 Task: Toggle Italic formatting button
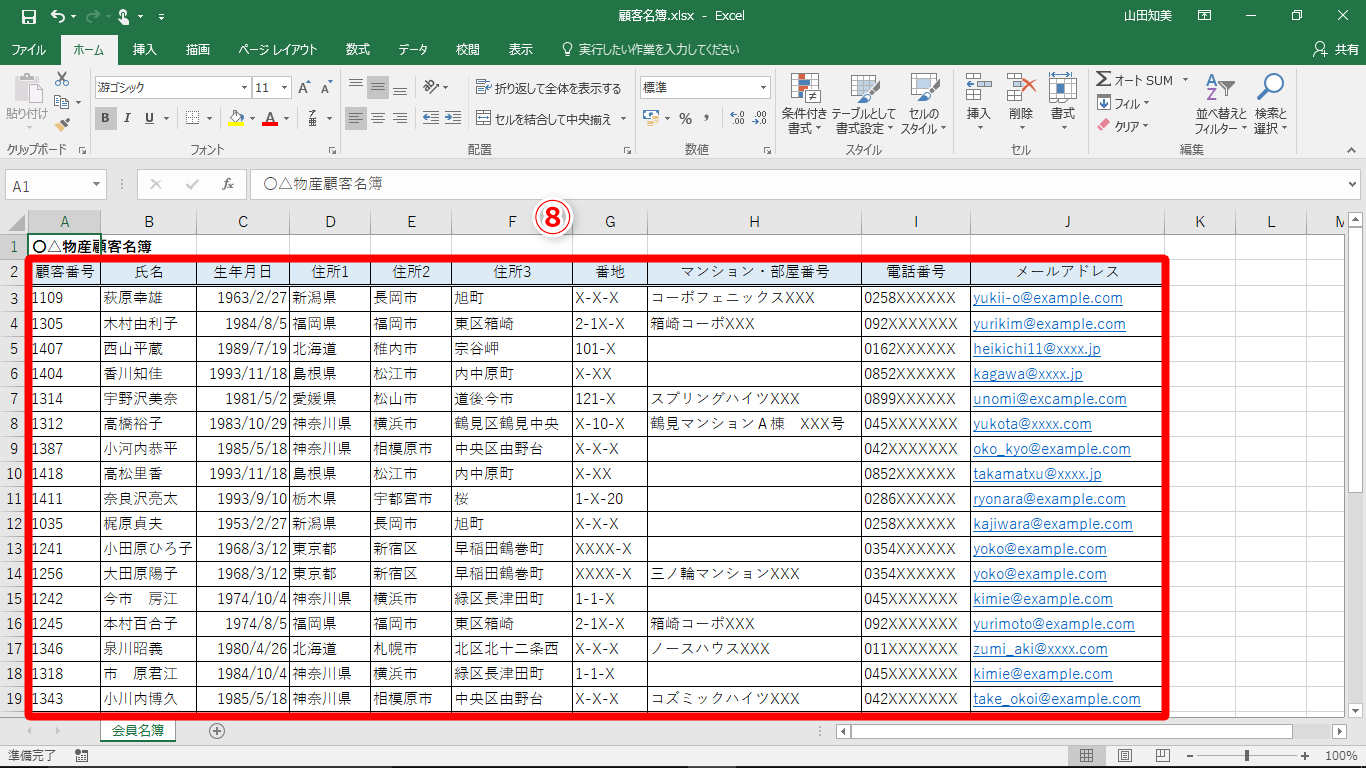click(x=128, y=118)
